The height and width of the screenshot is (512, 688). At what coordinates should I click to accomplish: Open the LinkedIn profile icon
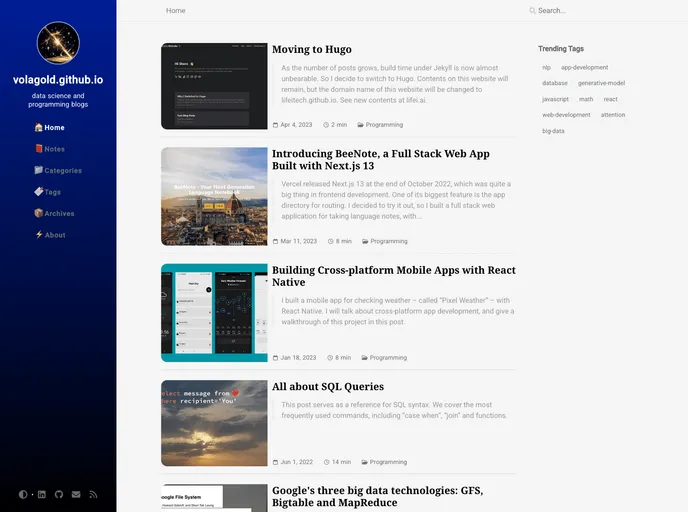41,494
